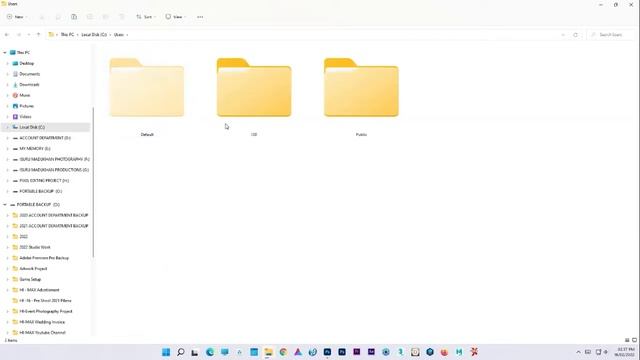The image size is (640, 360).
Task: Launch Firefox from the taskbar
Action: point(444,352)
